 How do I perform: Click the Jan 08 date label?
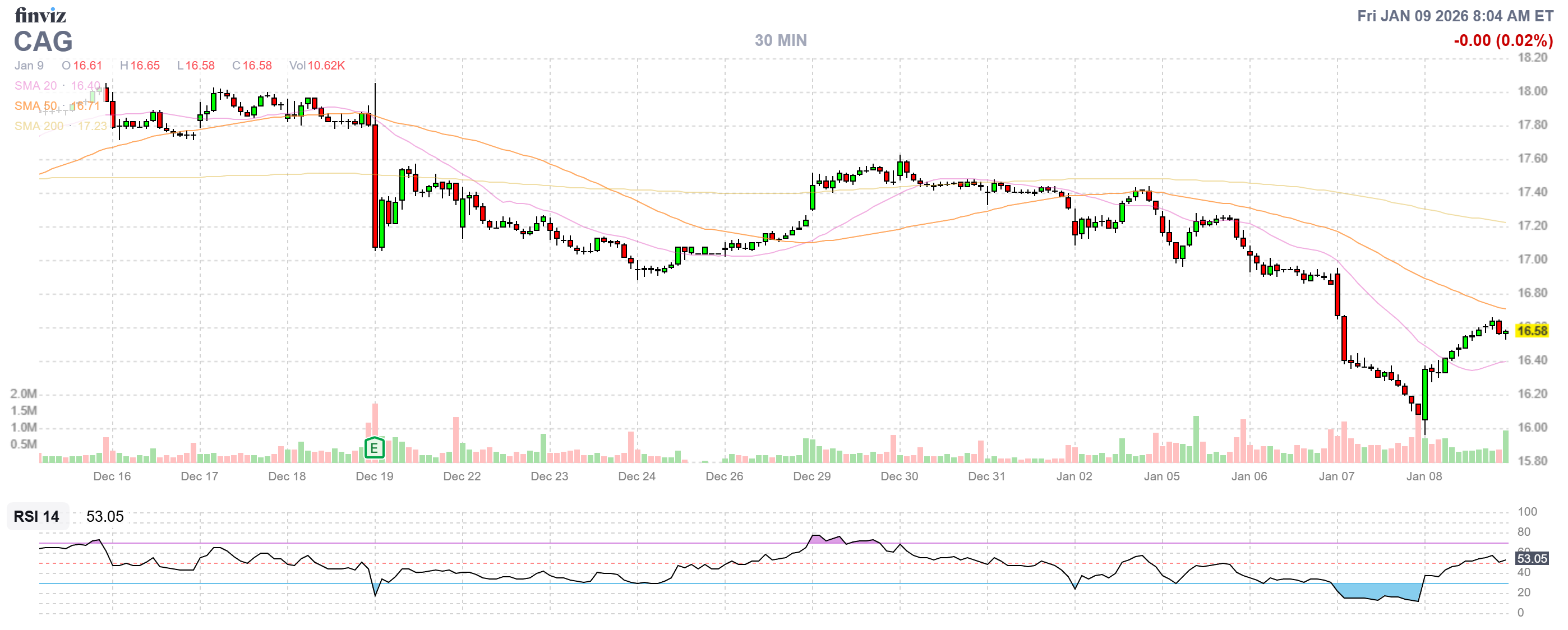coord(1424,476)
